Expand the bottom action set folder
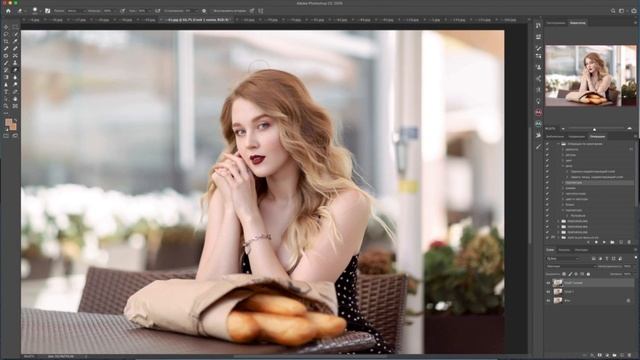 (558, 237)
